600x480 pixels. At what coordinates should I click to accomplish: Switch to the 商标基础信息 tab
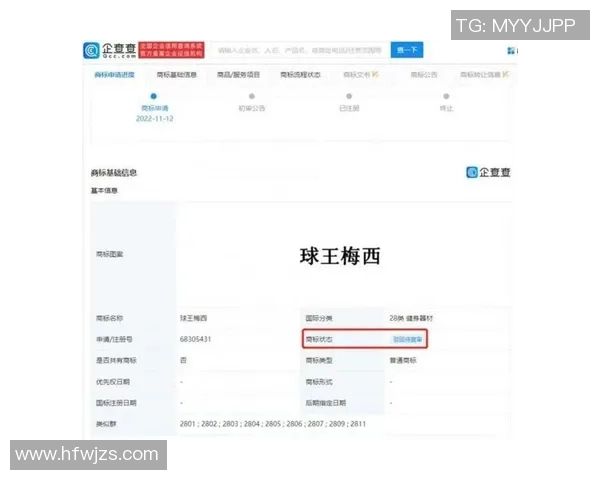coord(177,75)
